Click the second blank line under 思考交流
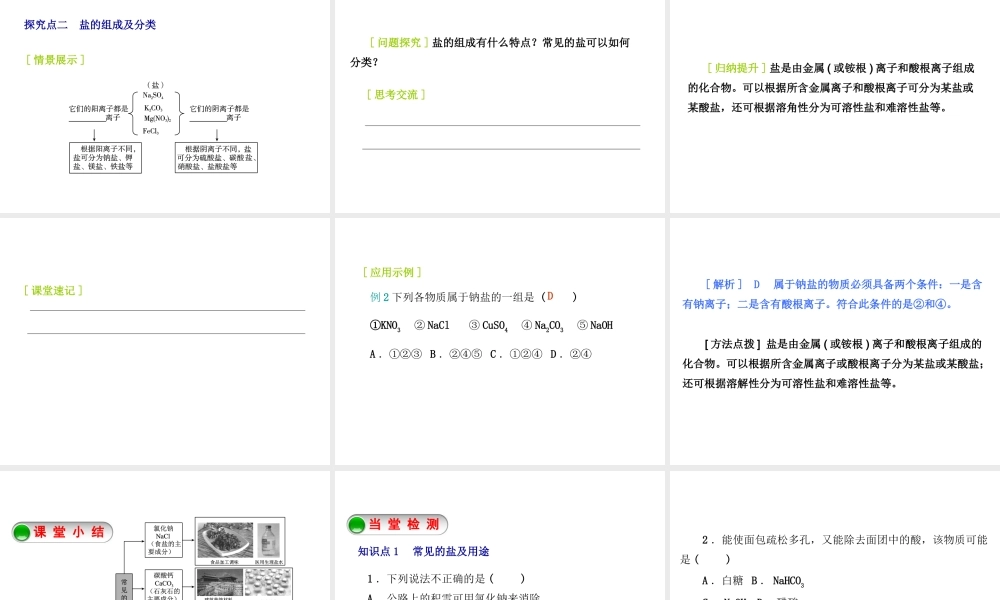Image resolution: width=1000 pixels, height=600 pixels. click(x=501, y=149)
